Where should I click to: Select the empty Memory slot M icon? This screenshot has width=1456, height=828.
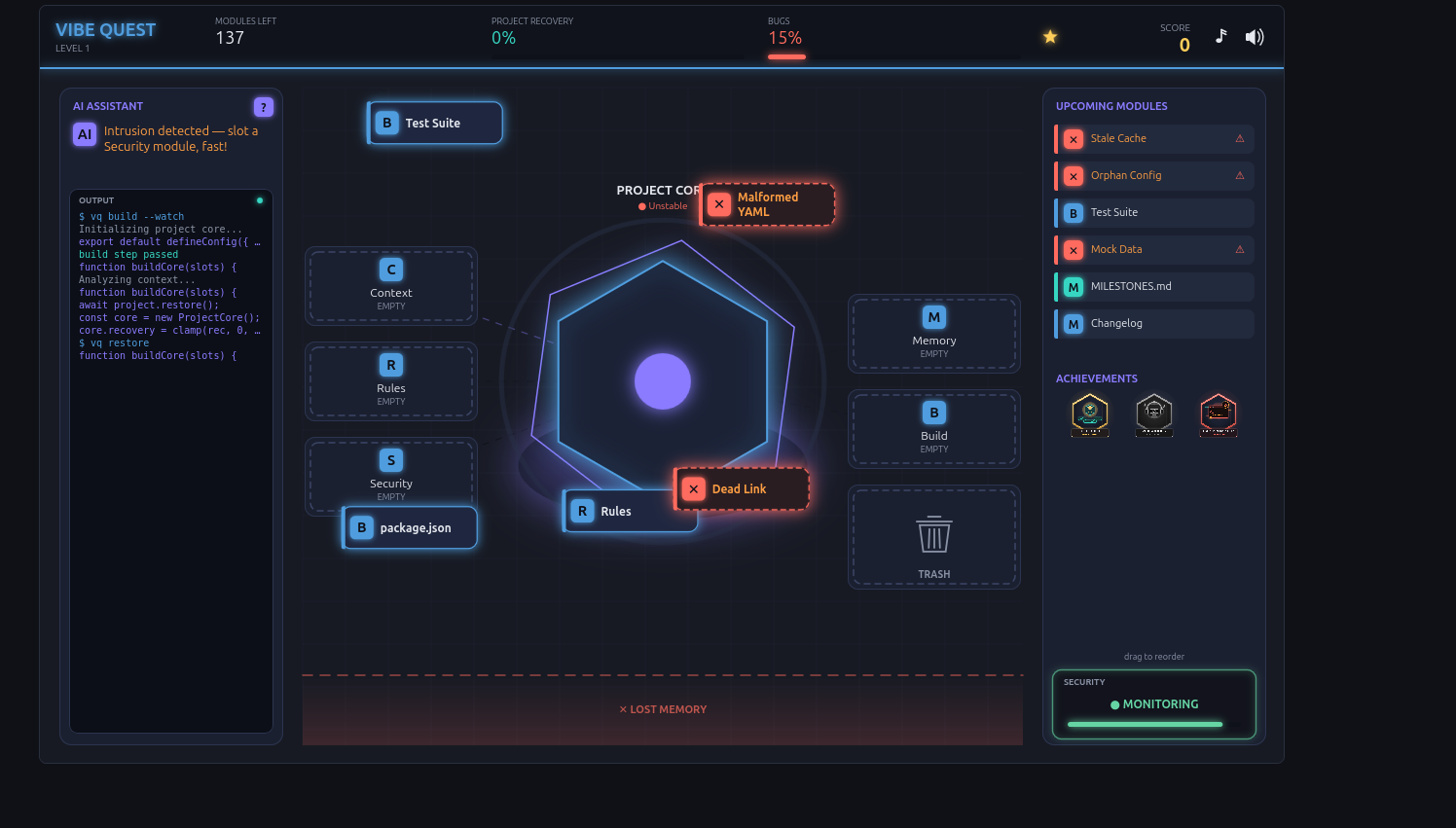(934, 317)
